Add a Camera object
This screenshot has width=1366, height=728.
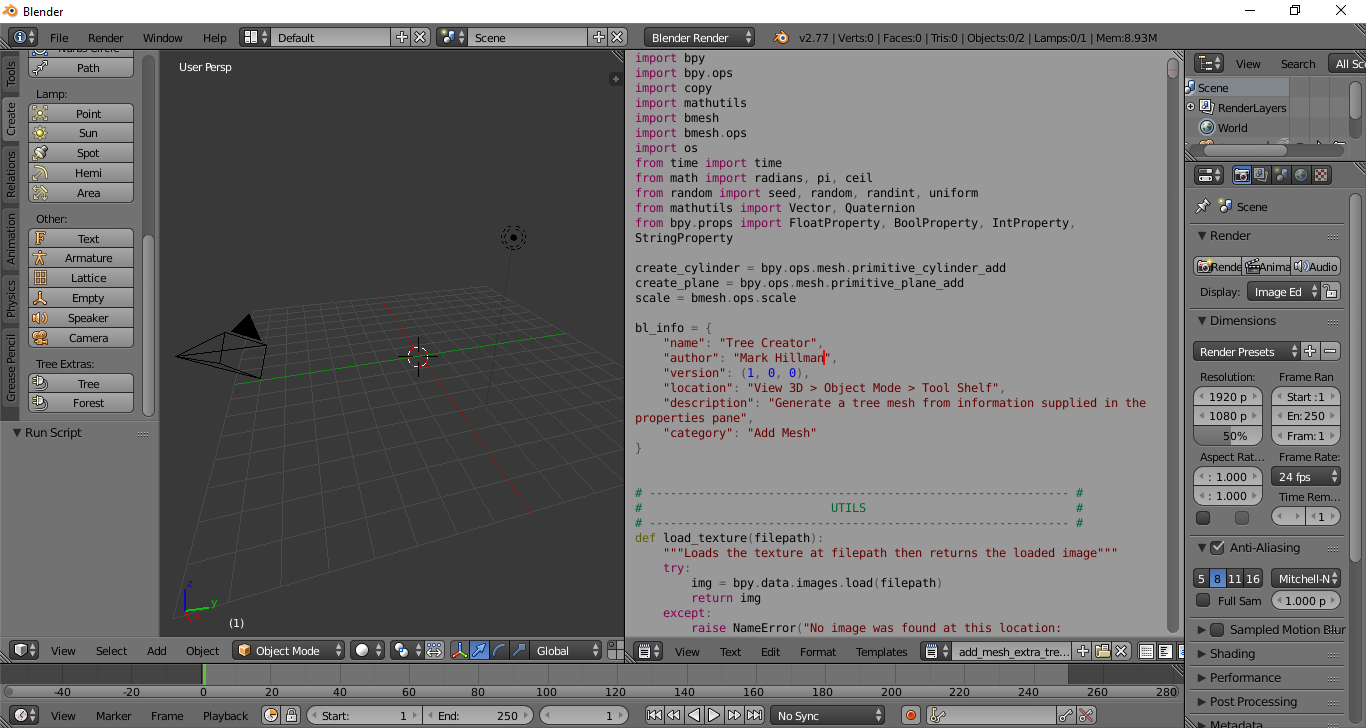click(81, 337)
